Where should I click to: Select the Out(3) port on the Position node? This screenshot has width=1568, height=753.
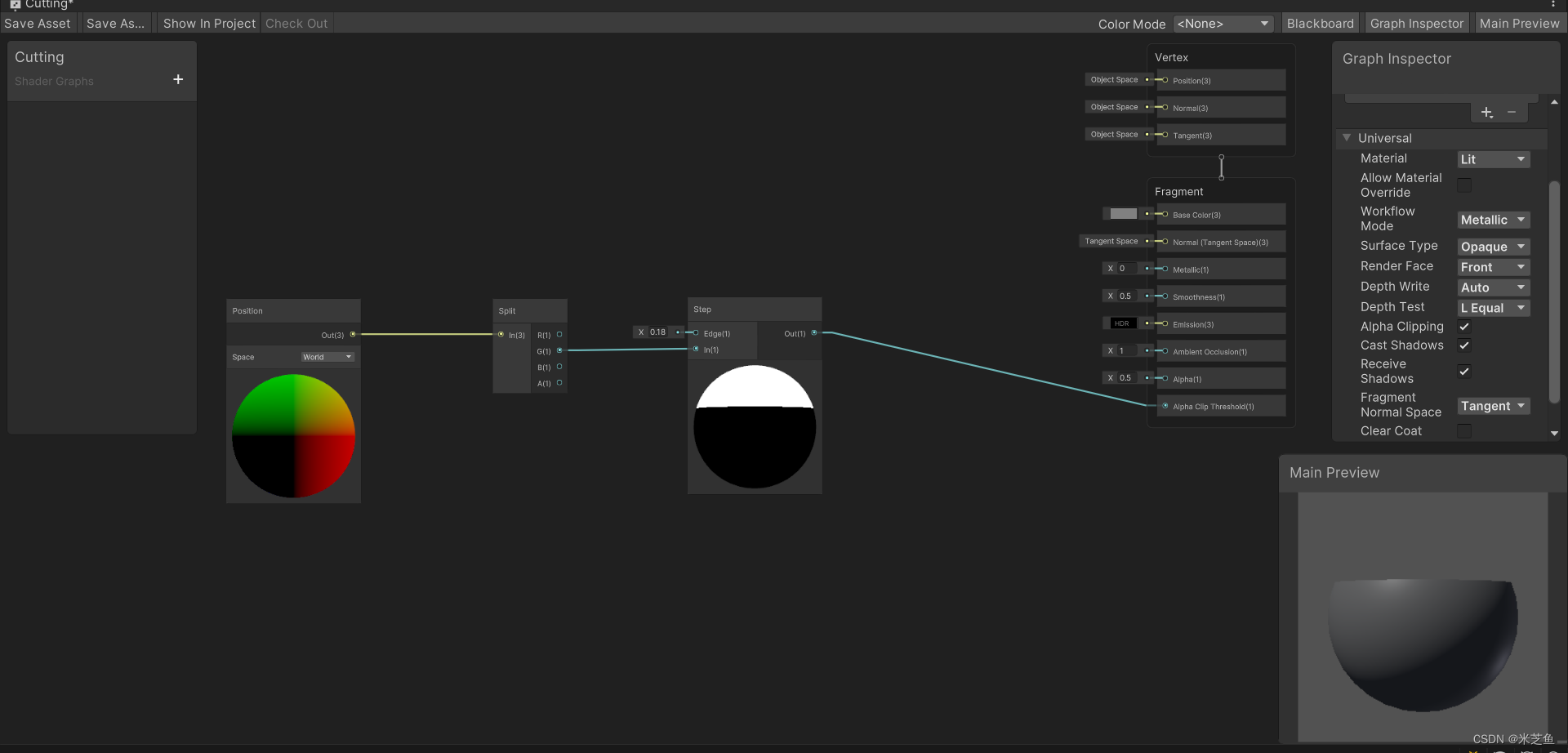(x=353, y=334)
